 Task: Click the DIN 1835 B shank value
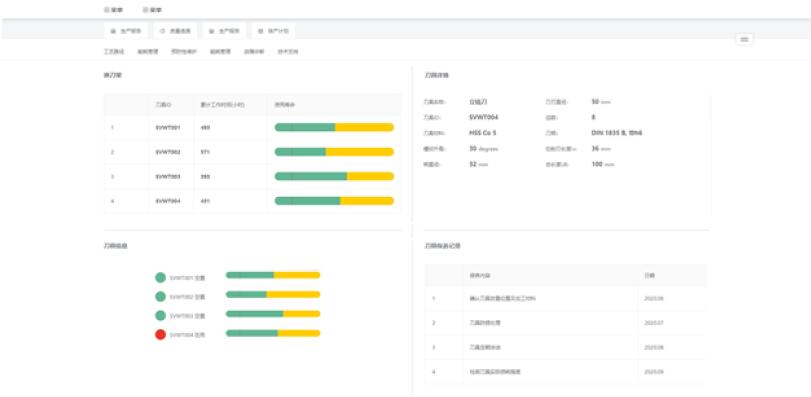coord(617,133)
